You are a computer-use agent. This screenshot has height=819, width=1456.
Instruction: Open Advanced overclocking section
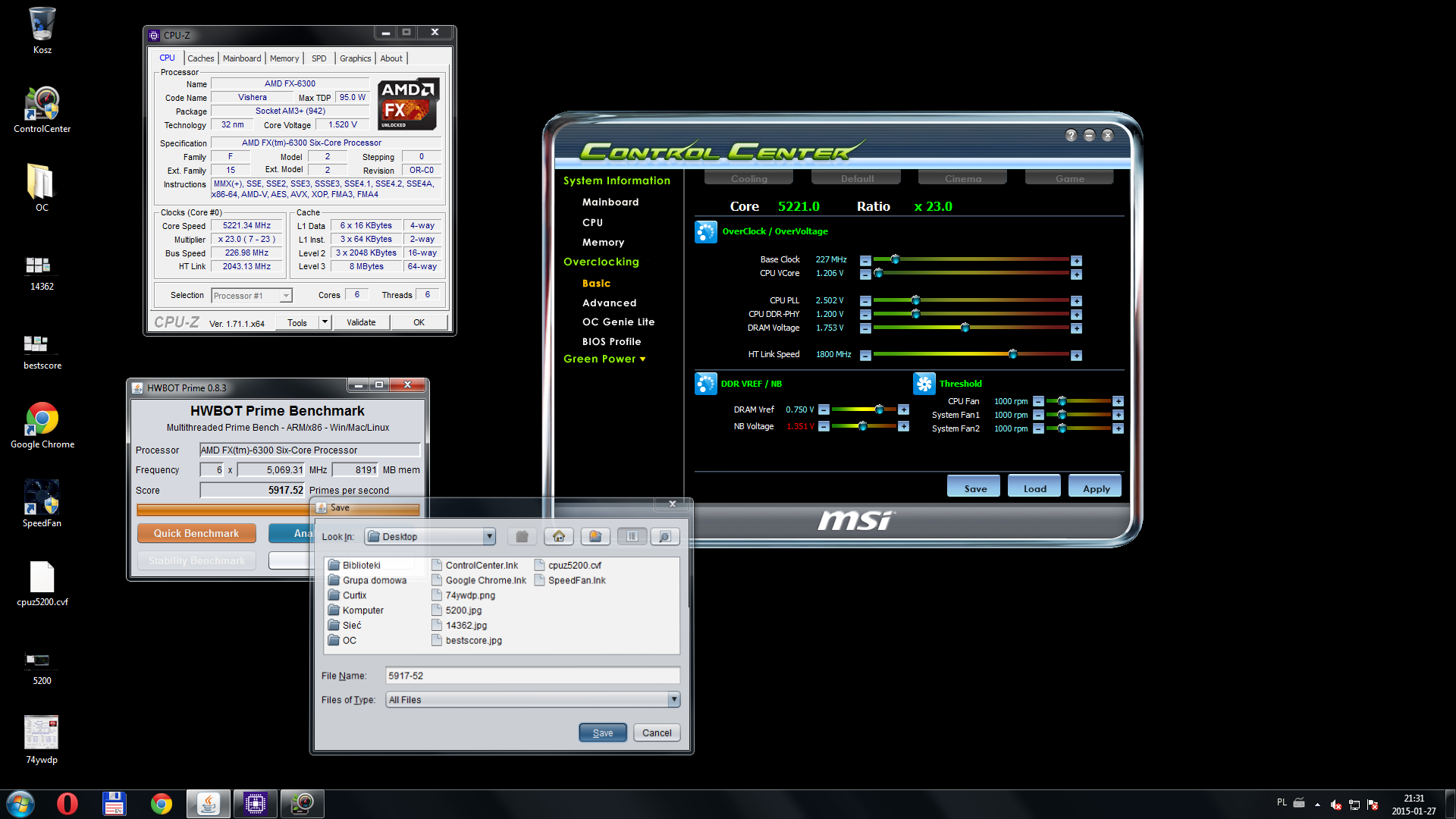click(x=609, y=303)
